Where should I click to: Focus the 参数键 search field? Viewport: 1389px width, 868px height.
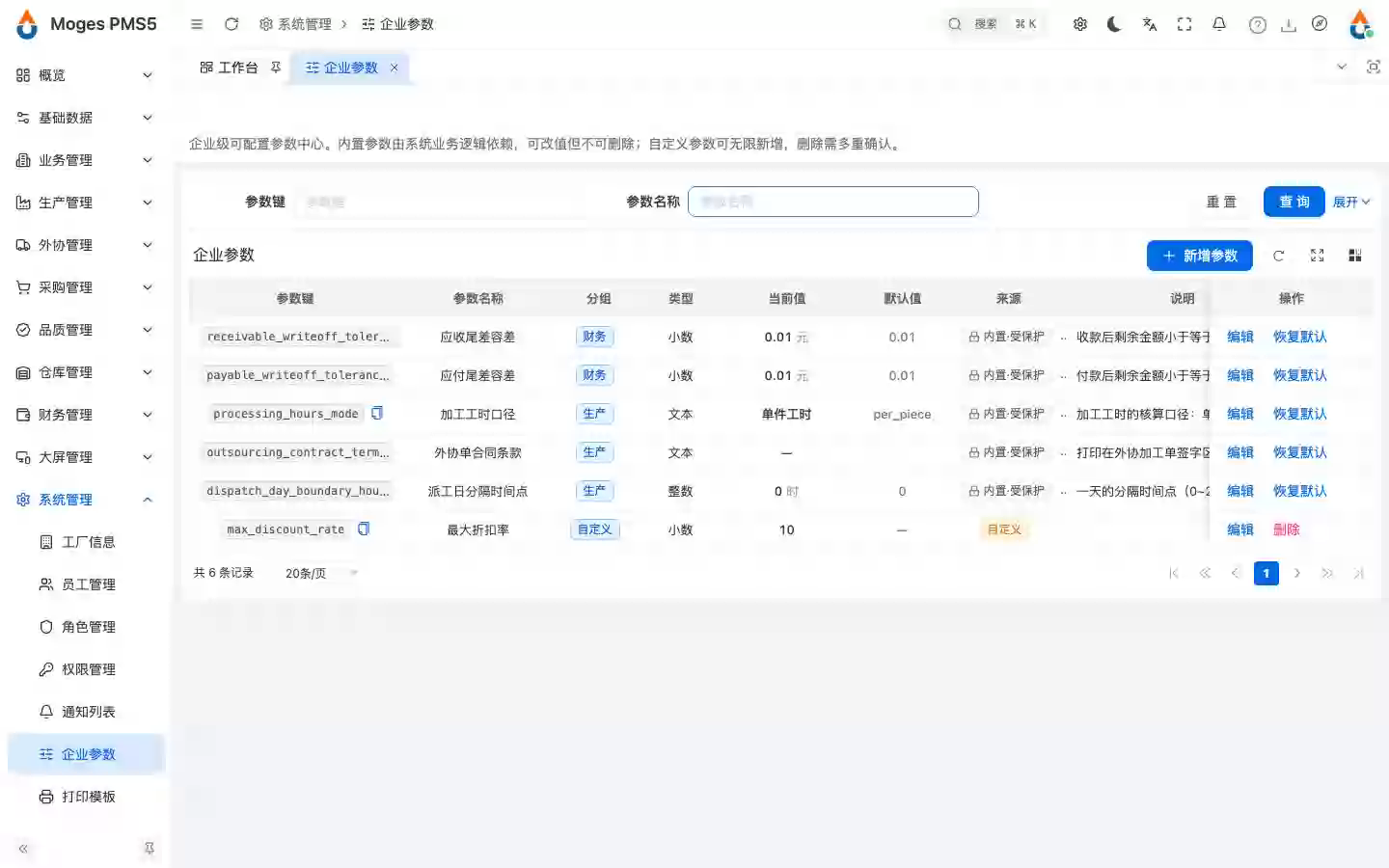coord(440,202)
